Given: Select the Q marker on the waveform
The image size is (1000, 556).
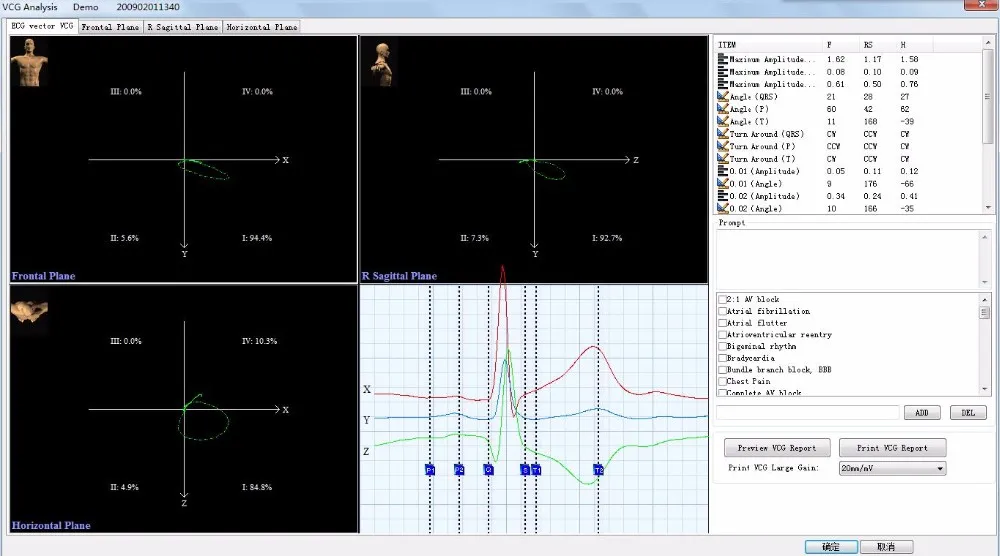Looking at the screenshot, I should click(488, 469).
